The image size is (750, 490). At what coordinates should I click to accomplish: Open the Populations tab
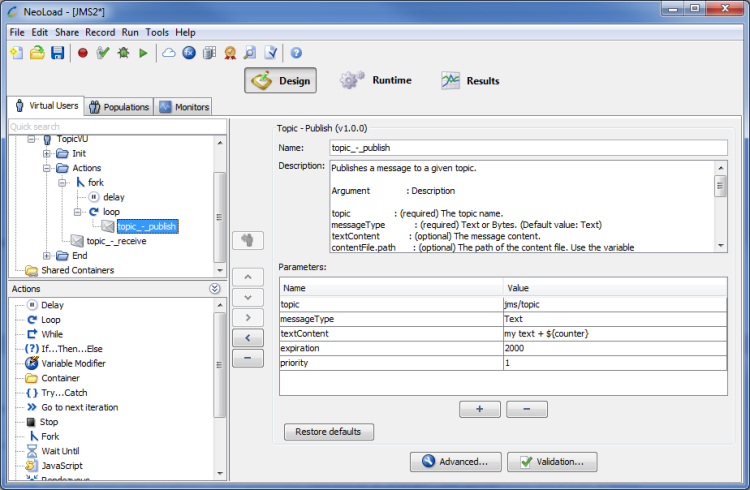[118, 107]
